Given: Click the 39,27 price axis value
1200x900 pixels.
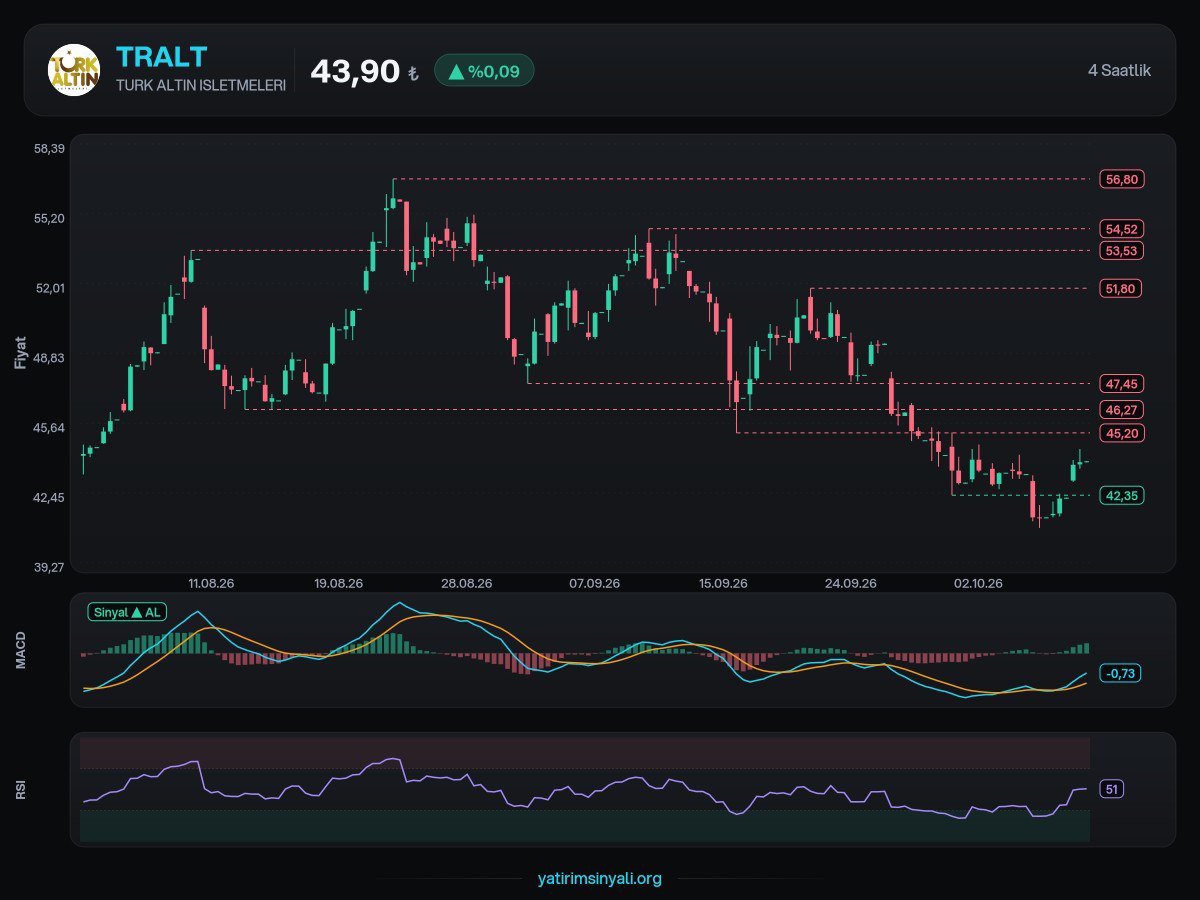Looking at the screenshot, I should (x=49, y=567).
